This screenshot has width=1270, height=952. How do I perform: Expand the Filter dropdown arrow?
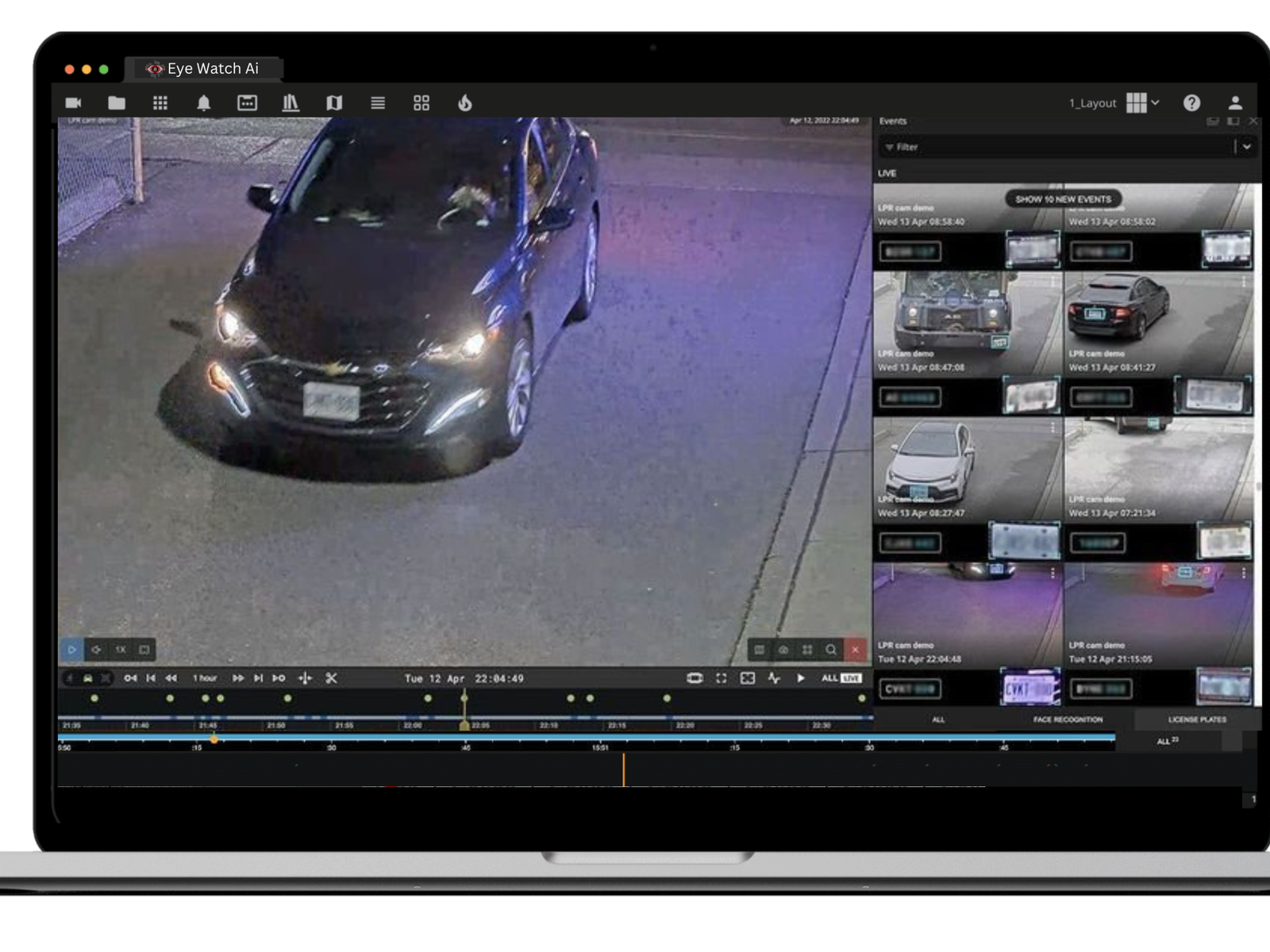[x=1247, y=147]
